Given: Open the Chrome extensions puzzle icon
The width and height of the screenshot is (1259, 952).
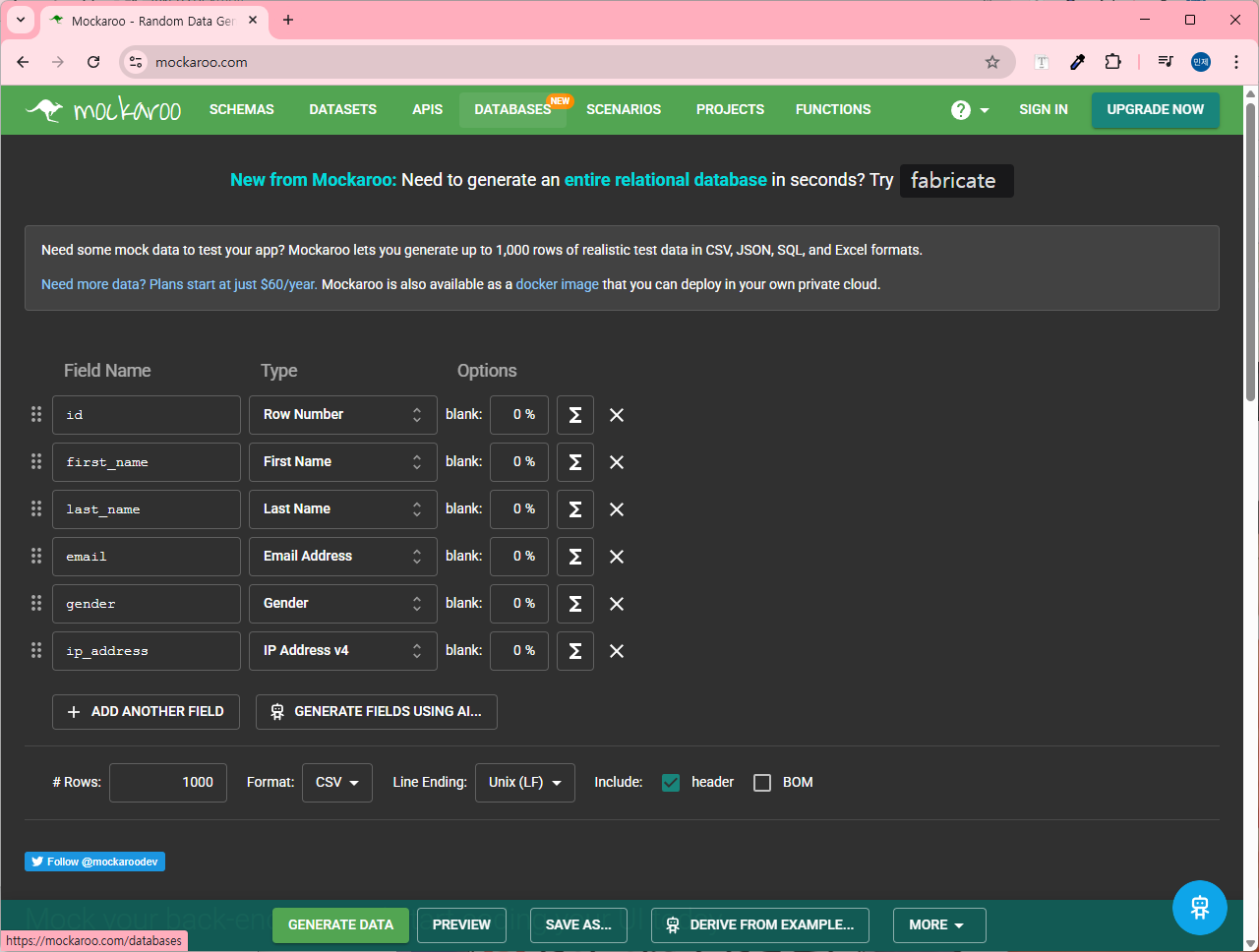Looking at the screenshot, I should 1112,62.
